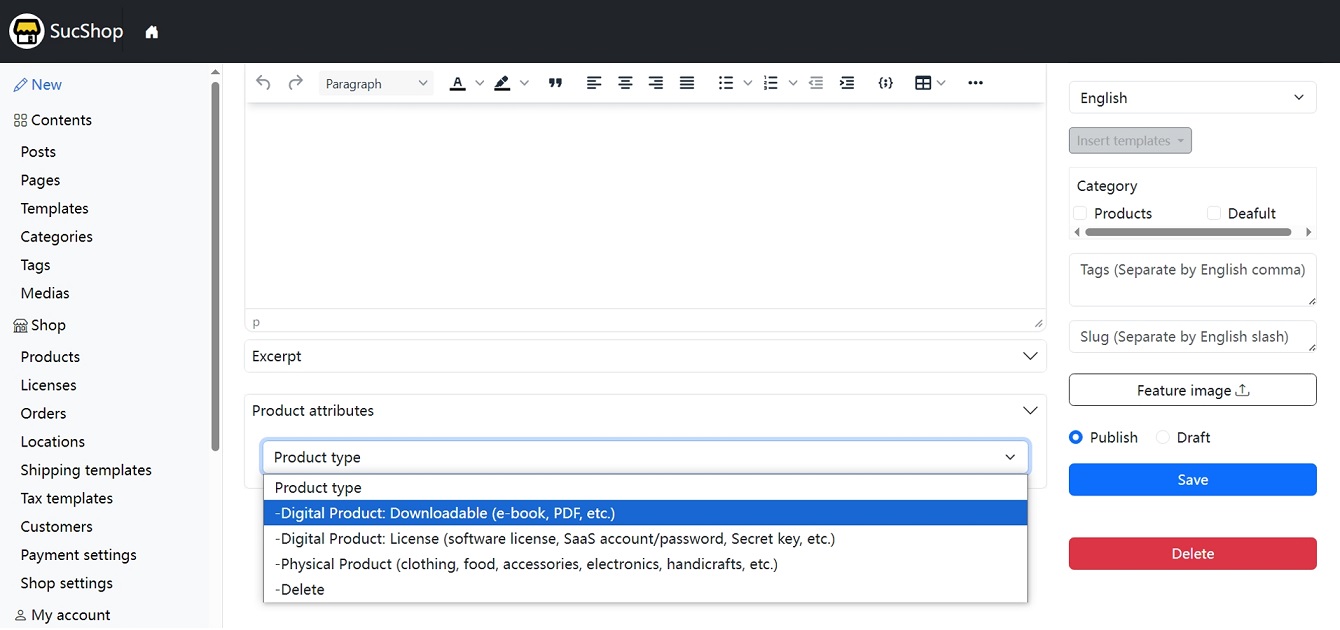Select the Publish radio button
This screenshot has height=630, width=1340.
pos(1076,437)
